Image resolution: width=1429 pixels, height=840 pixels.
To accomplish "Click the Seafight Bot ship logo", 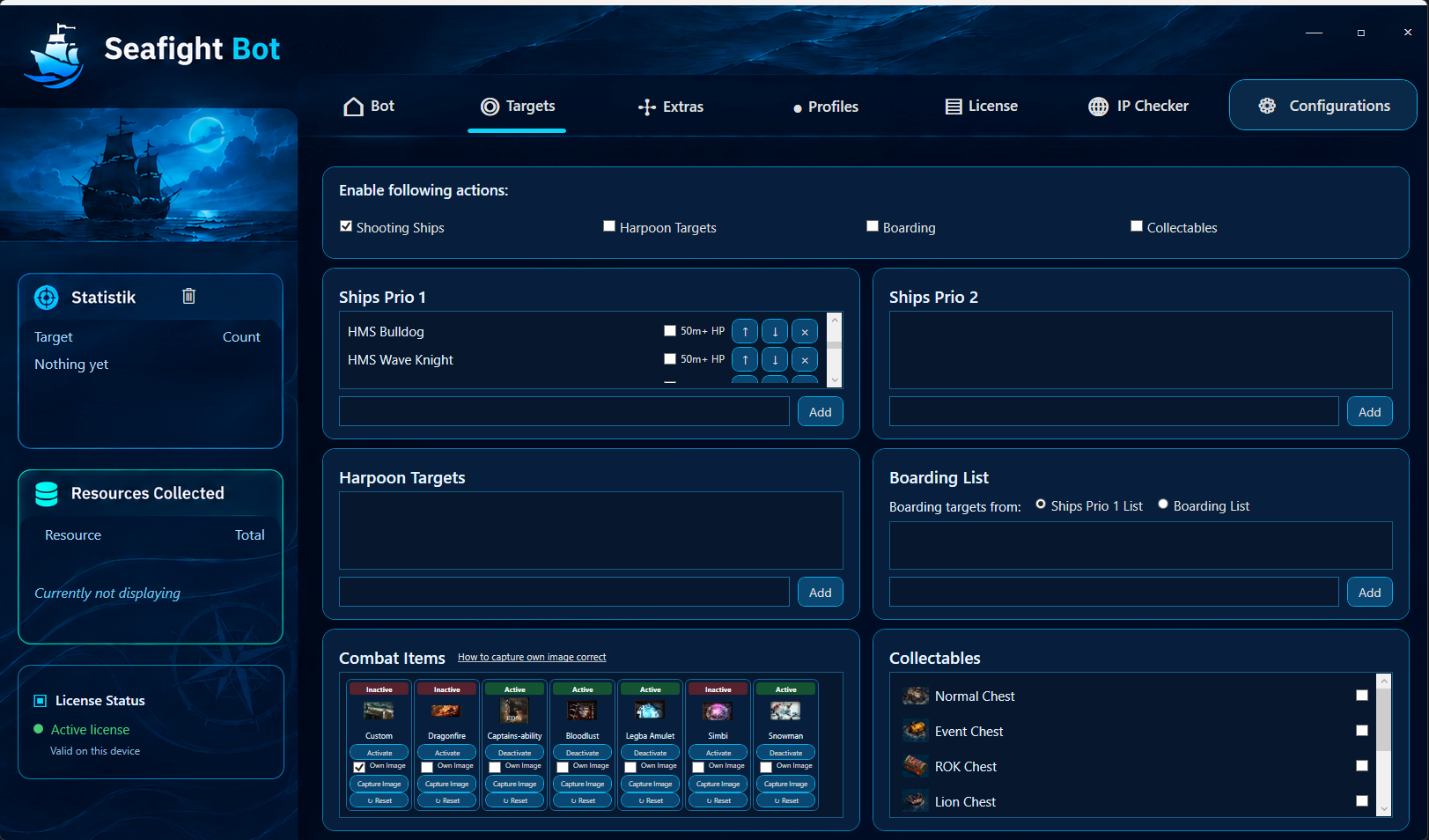I will (x=55, y=55).
